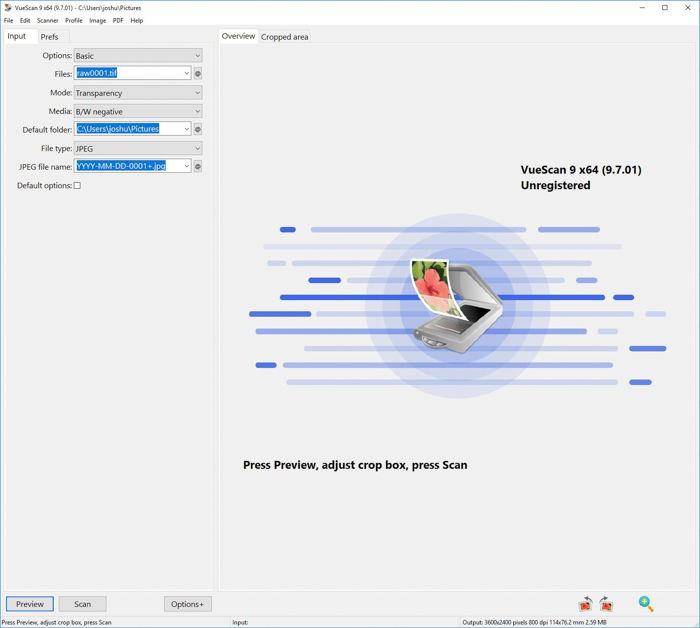This screenshot has height=628, width=700.
Task: Click the zoom in magnifier icon
Action: tap(646, 603)
